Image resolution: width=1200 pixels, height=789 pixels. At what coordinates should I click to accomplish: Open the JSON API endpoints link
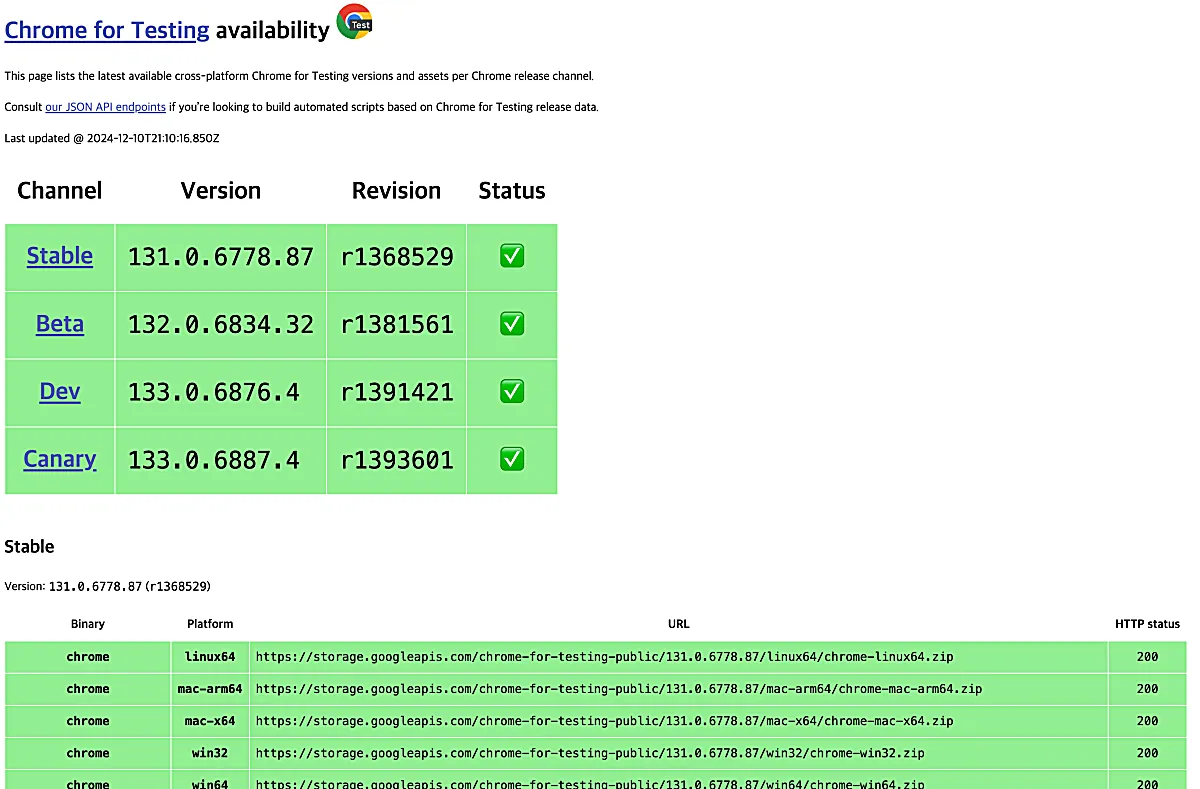click(x=105, y=107)
